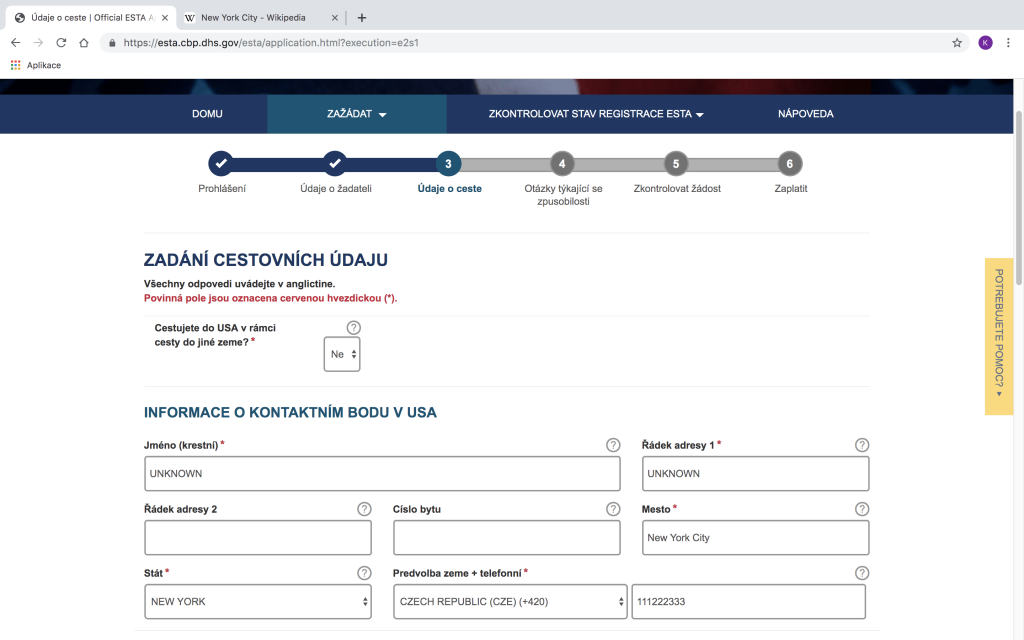Bookmark this page with the star icon
Image resolution: width=1024 pixels, height=640 pixels.
[x=957, y=43]
